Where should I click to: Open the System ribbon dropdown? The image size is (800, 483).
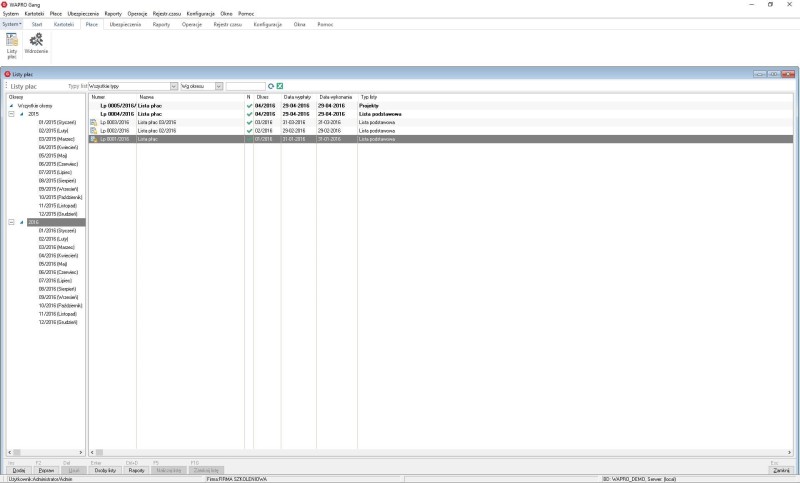12,23
